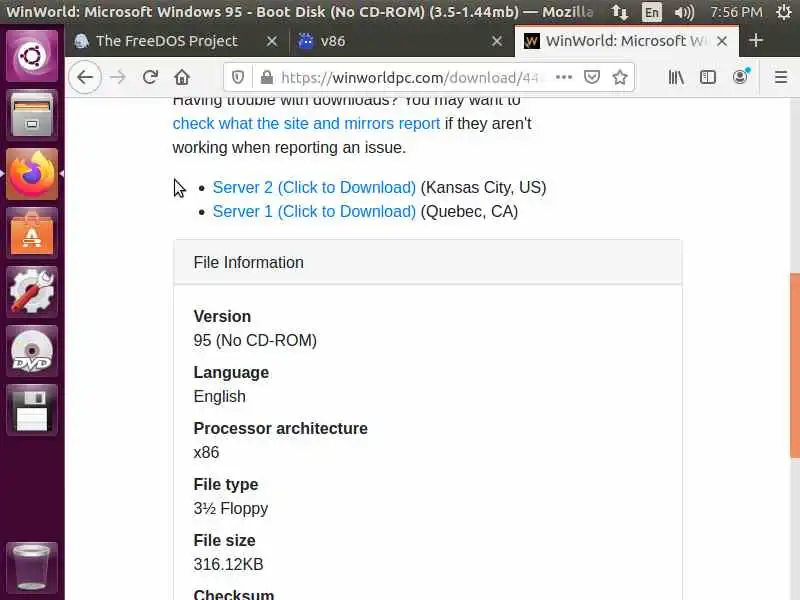
Task: Save page to Pocket
Action: [592, 78]
